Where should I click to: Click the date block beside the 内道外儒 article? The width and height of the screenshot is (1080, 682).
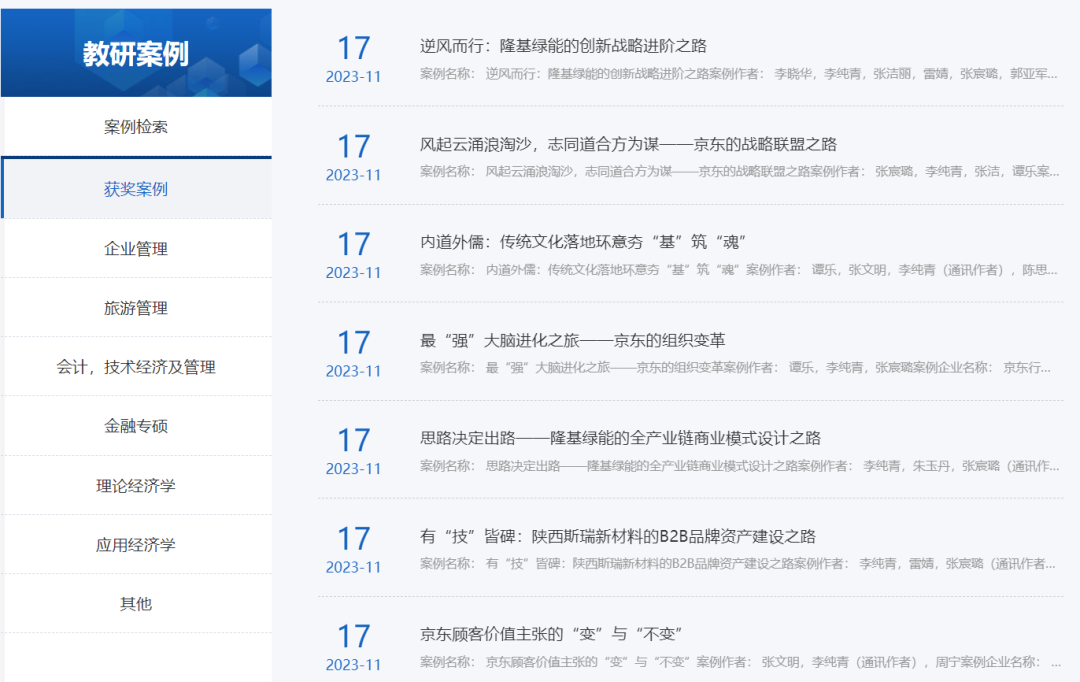tap(353, 255)
